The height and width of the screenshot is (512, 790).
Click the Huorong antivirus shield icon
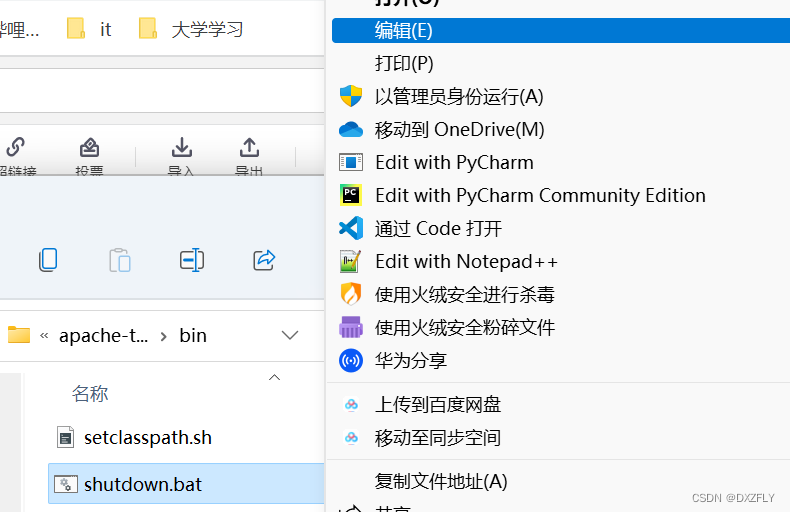pyautogui.click(x=351, y=294)
